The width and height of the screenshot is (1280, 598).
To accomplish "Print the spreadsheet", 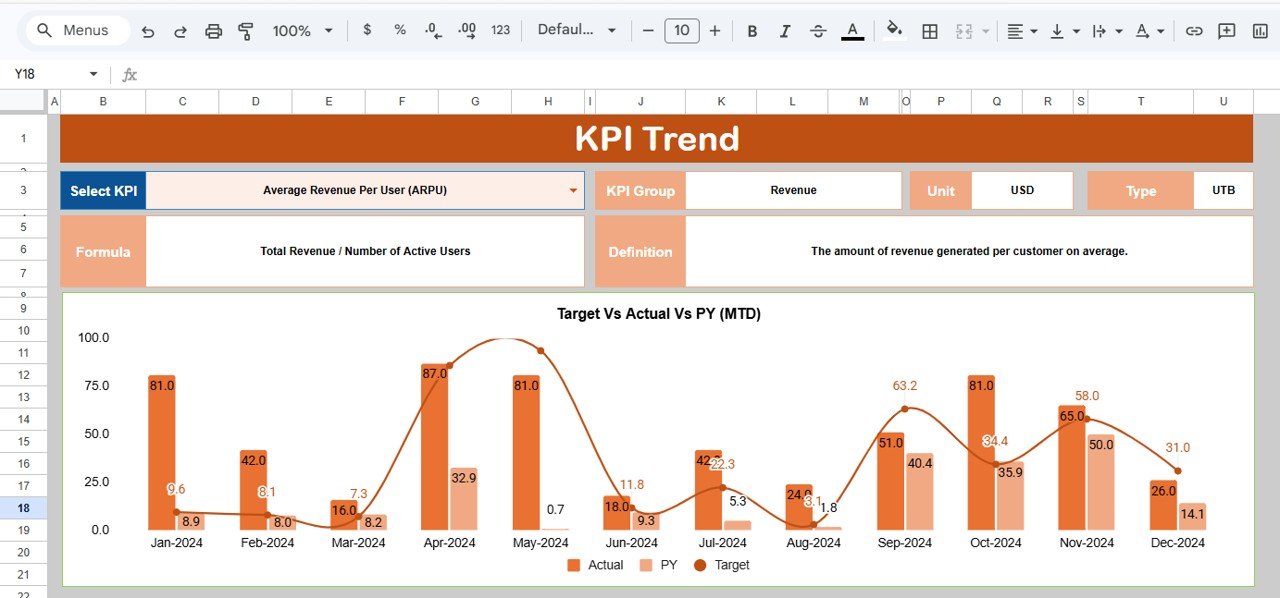I will (213, 31).
